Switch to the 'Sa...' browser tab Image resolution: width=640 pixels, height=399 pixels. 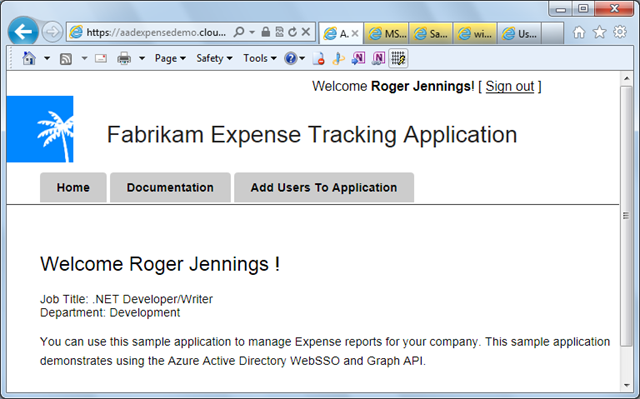point(431,33)
